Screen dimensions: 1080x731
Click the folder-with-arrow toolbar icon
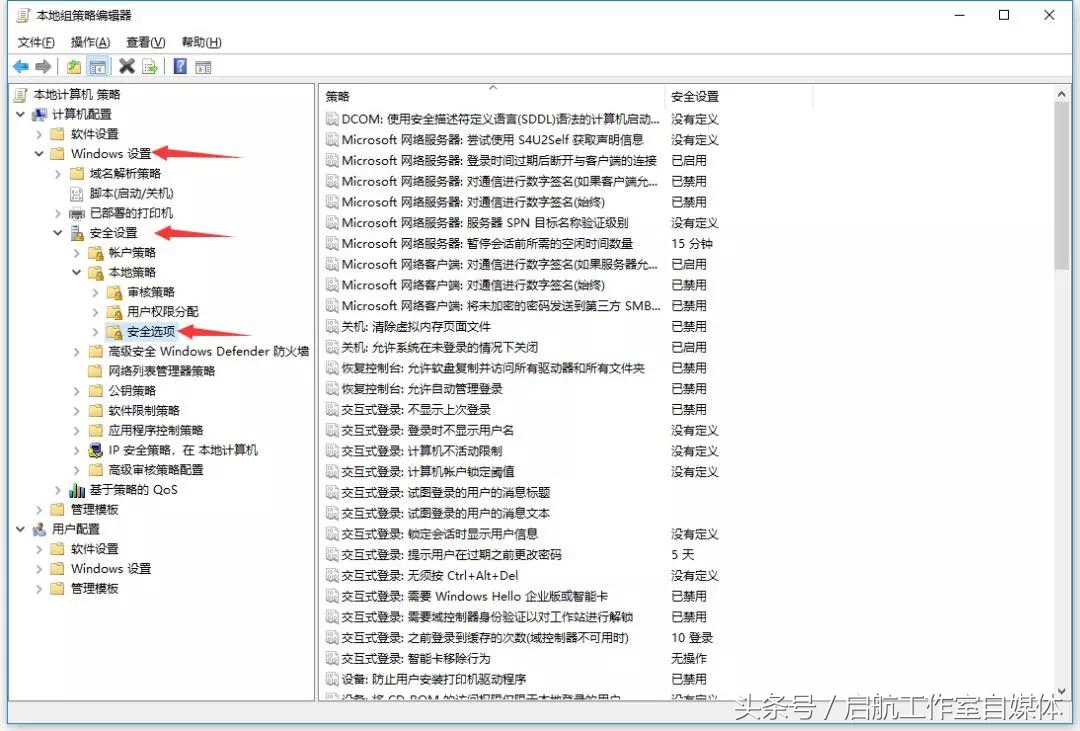75,66
